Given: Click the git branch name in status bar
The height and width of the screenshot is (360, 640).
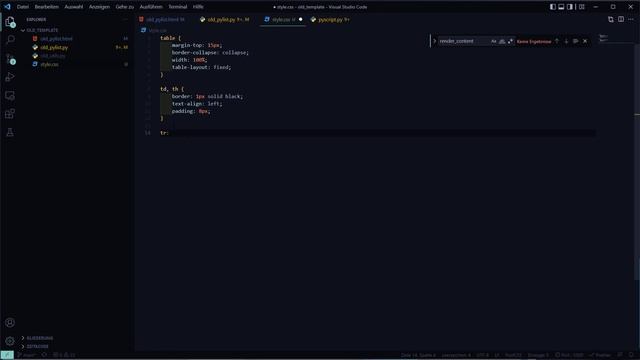Looking at the screenshot, I should tap(26, 355).
